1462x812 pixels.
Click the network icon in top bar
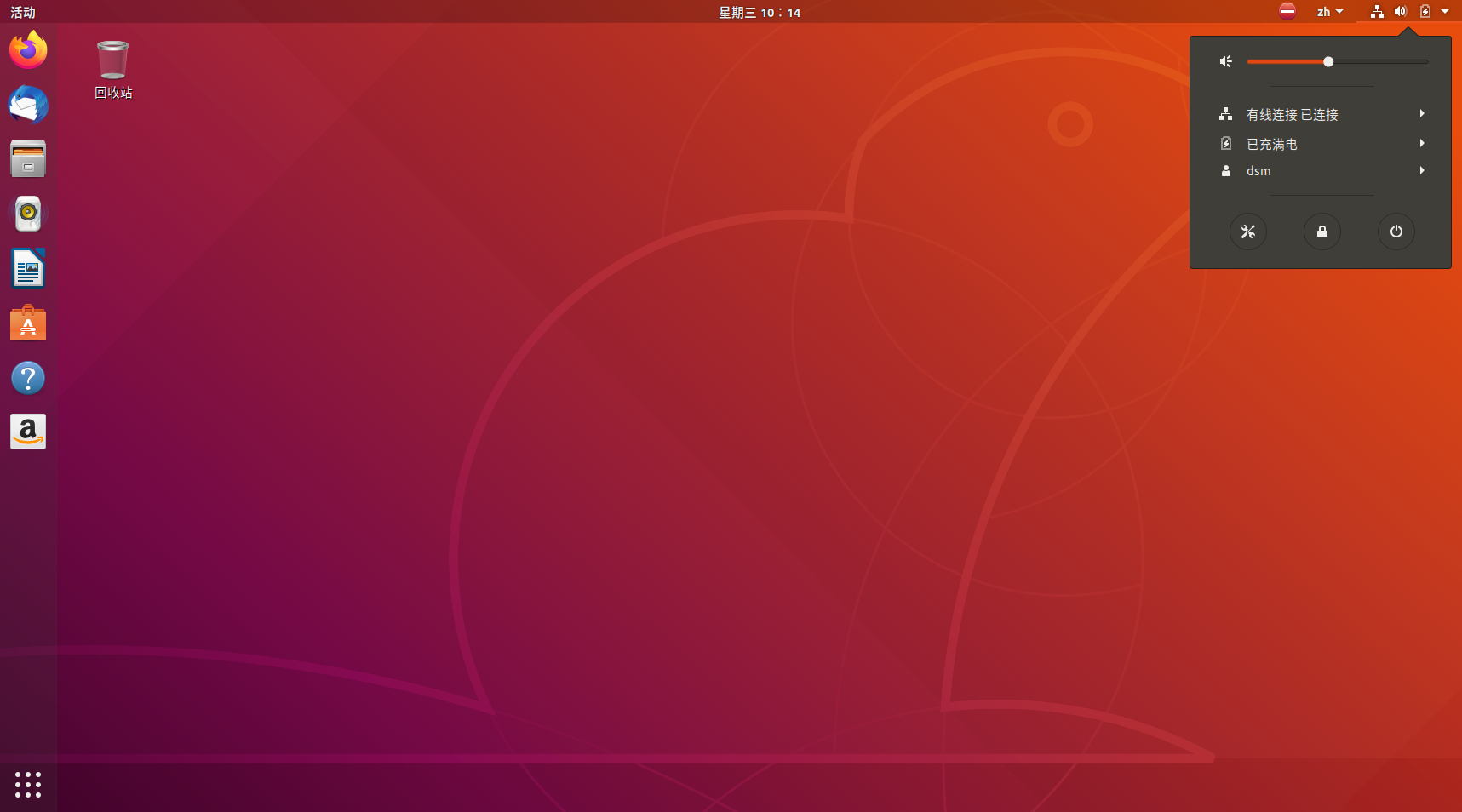click(1377, 11)
